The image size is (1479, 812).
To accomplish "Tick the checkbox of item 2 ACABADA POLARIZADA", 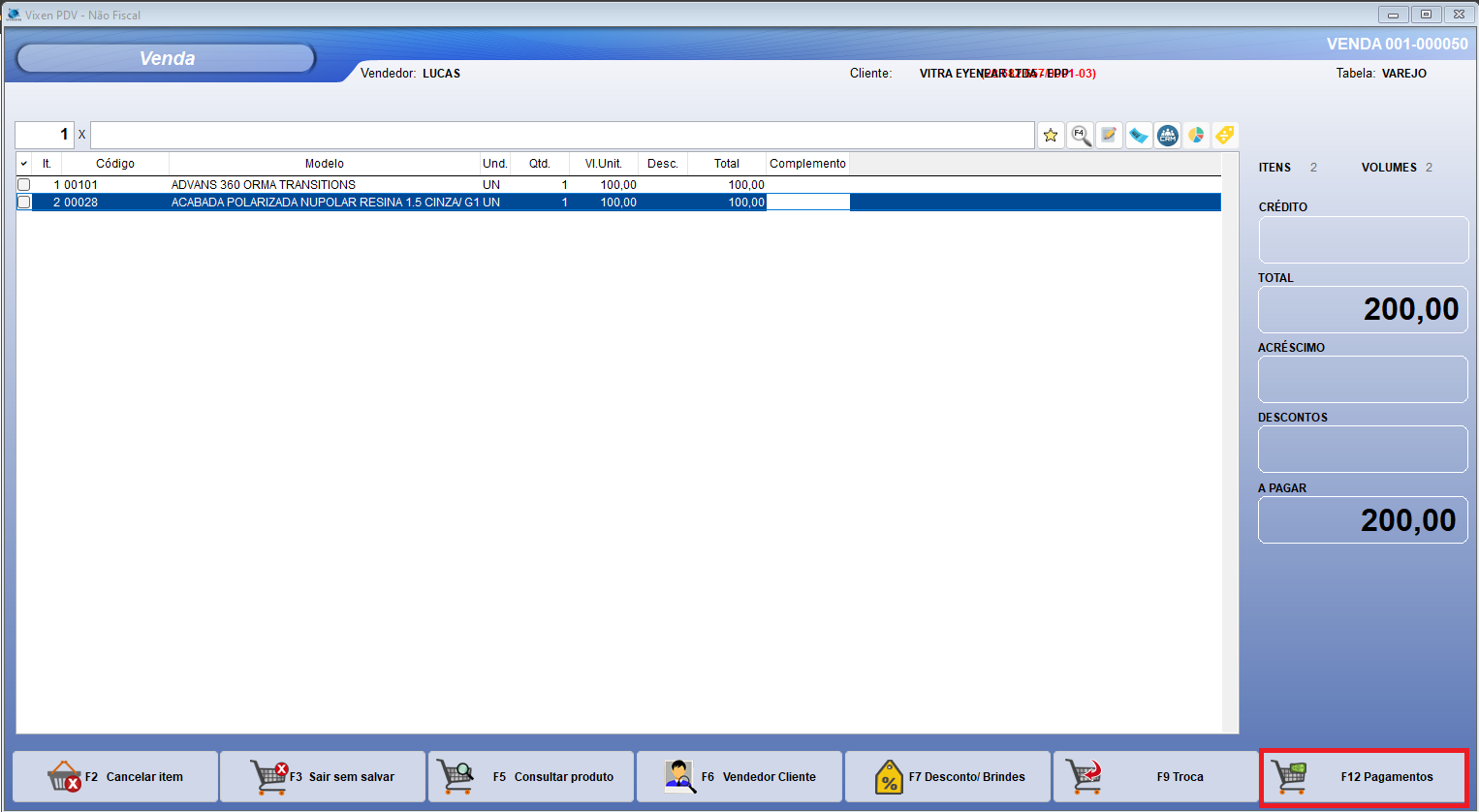I will tap(23, 202).
